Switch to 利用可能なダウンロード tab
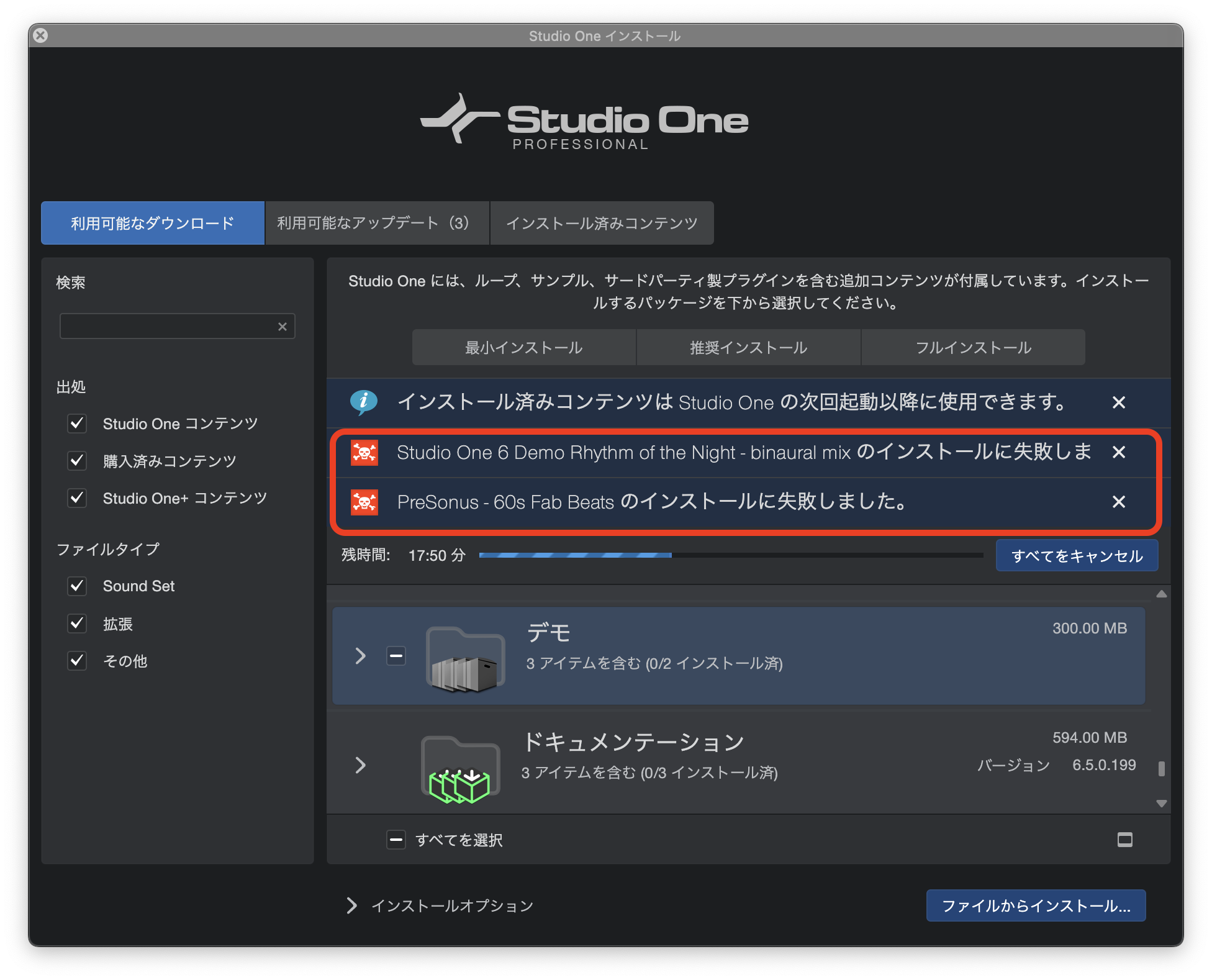 click(153, 223)
